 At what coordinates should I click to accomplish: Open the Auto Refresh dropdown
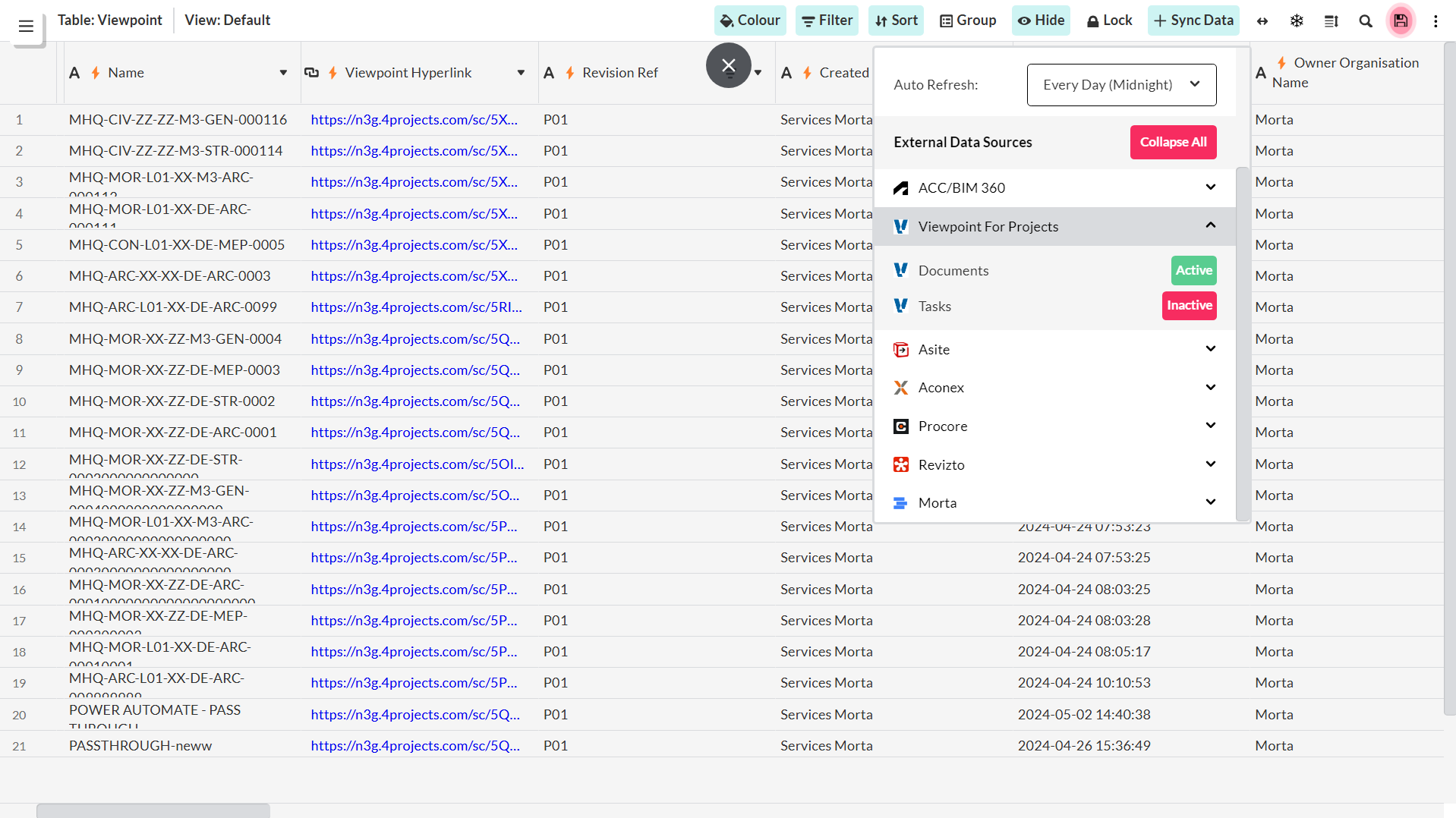[x=1121, y=85]
